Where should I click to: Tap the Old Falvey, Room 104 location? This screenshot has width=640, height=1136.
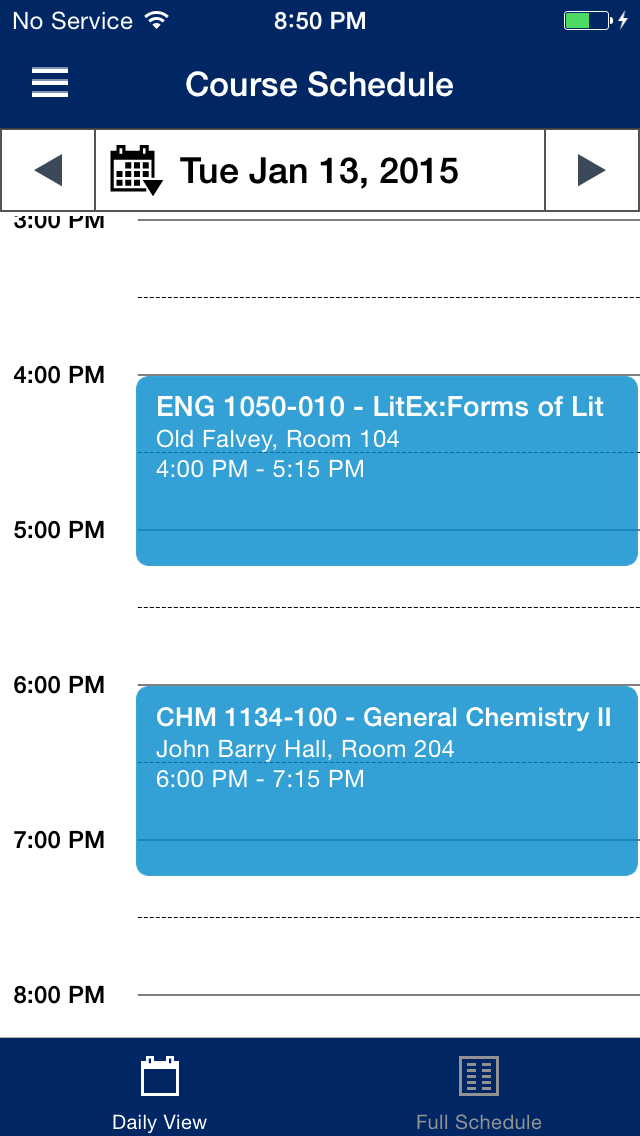(x=278, y=439)
